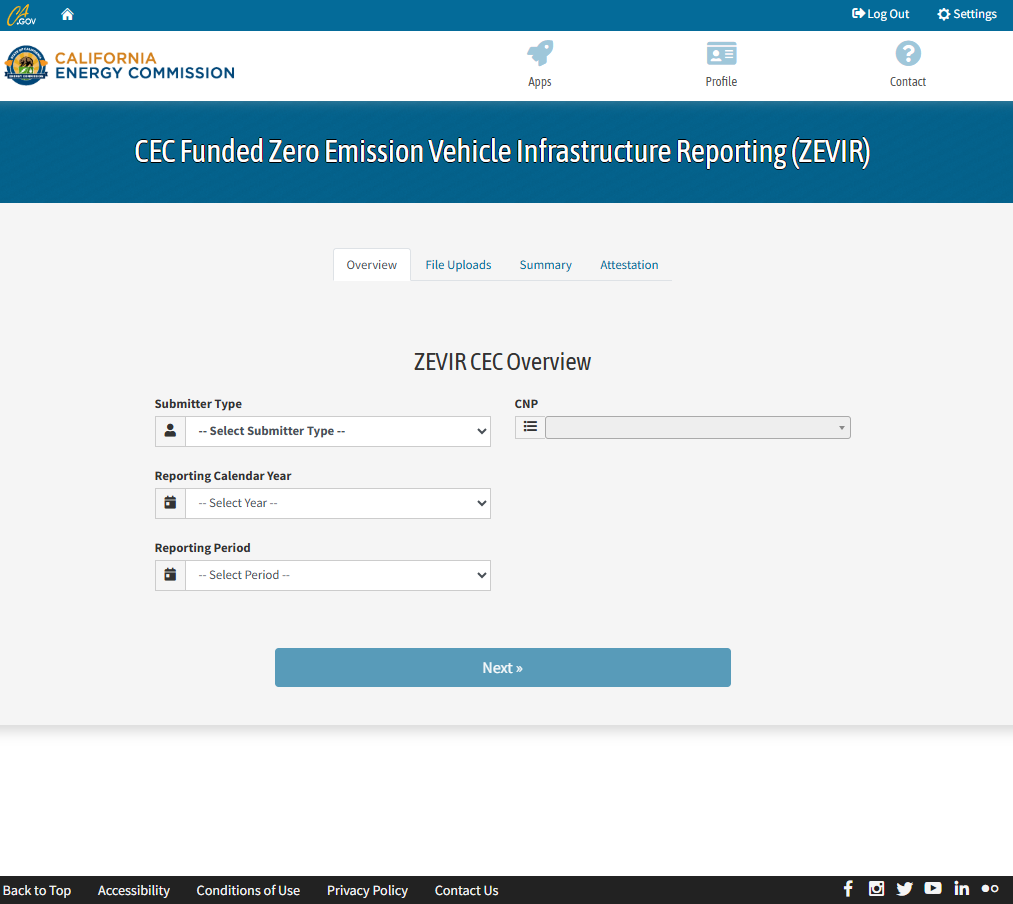
Task: Click the Profile badge icon
Action: (721, 53)
